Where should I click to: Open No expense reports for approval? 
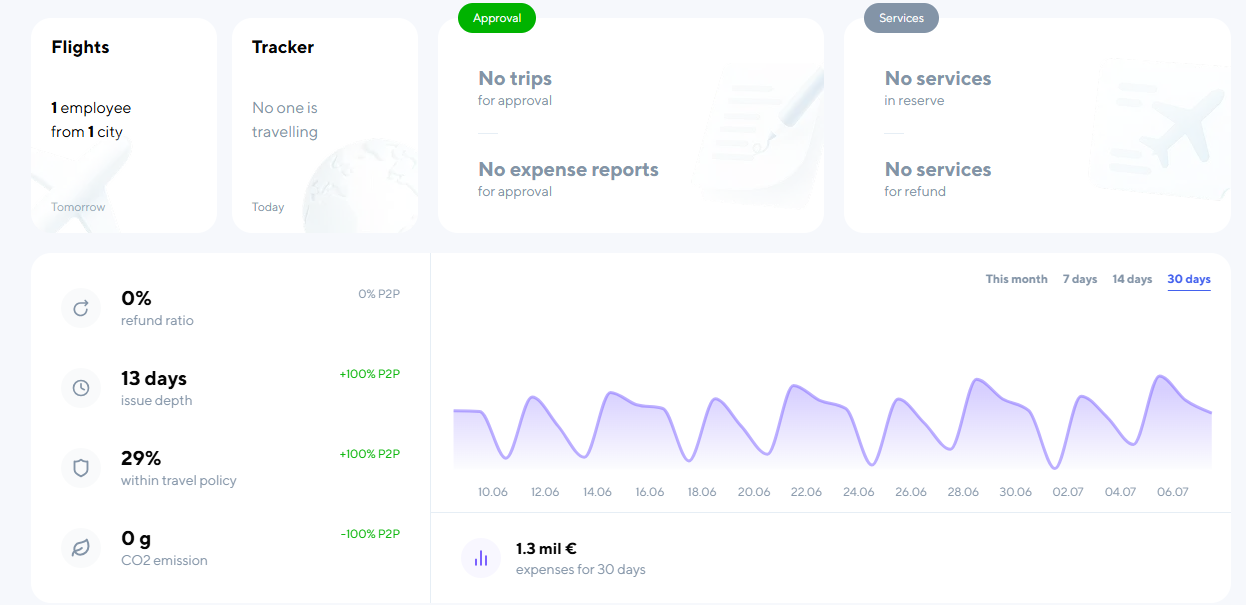(568, 179)
